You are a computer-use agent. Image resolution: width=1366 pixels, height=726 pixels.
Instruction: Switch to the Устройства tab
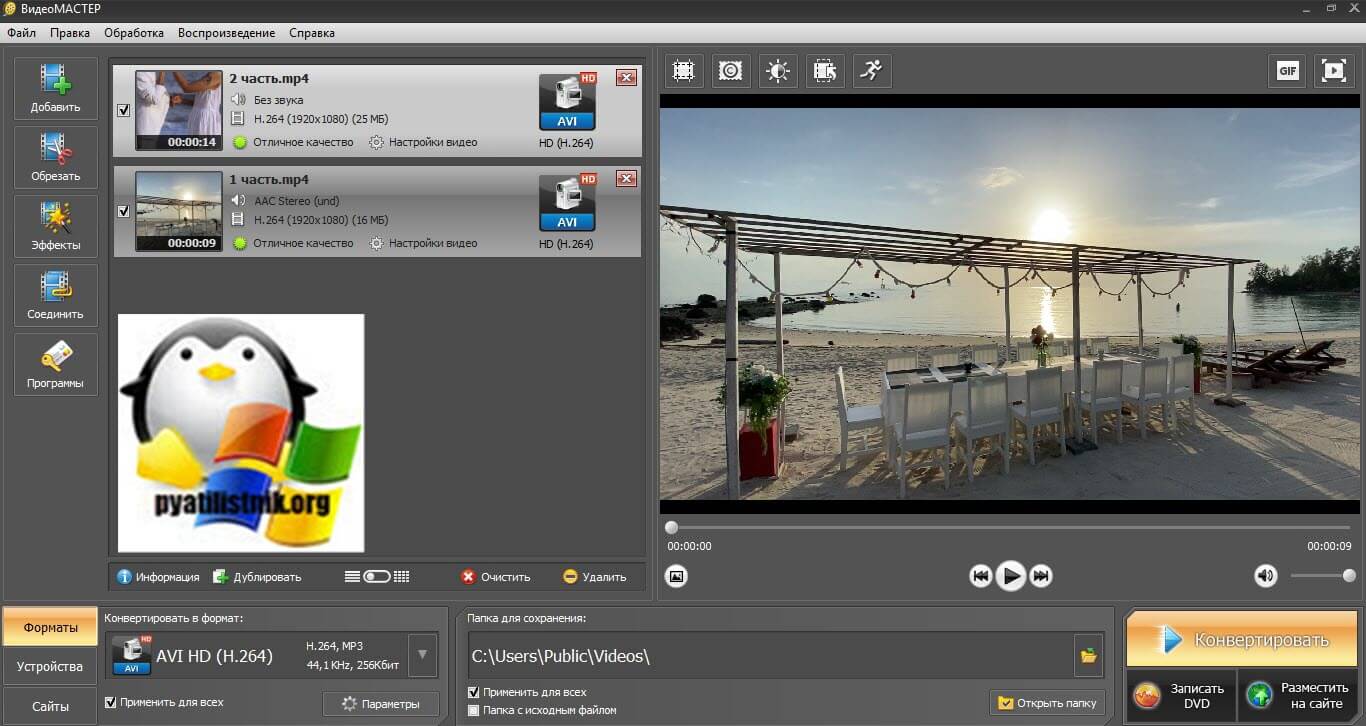[50, 666]
